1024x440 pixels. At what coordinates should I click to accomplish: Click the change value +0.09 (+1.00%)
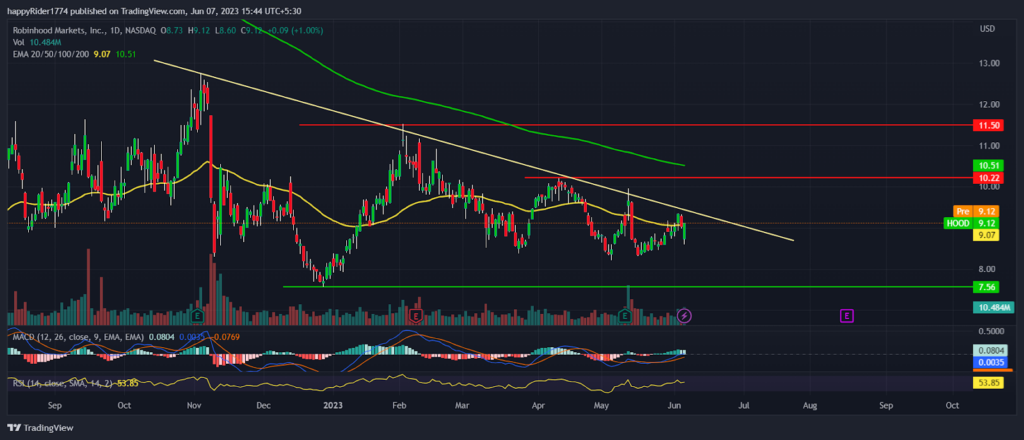293,30
